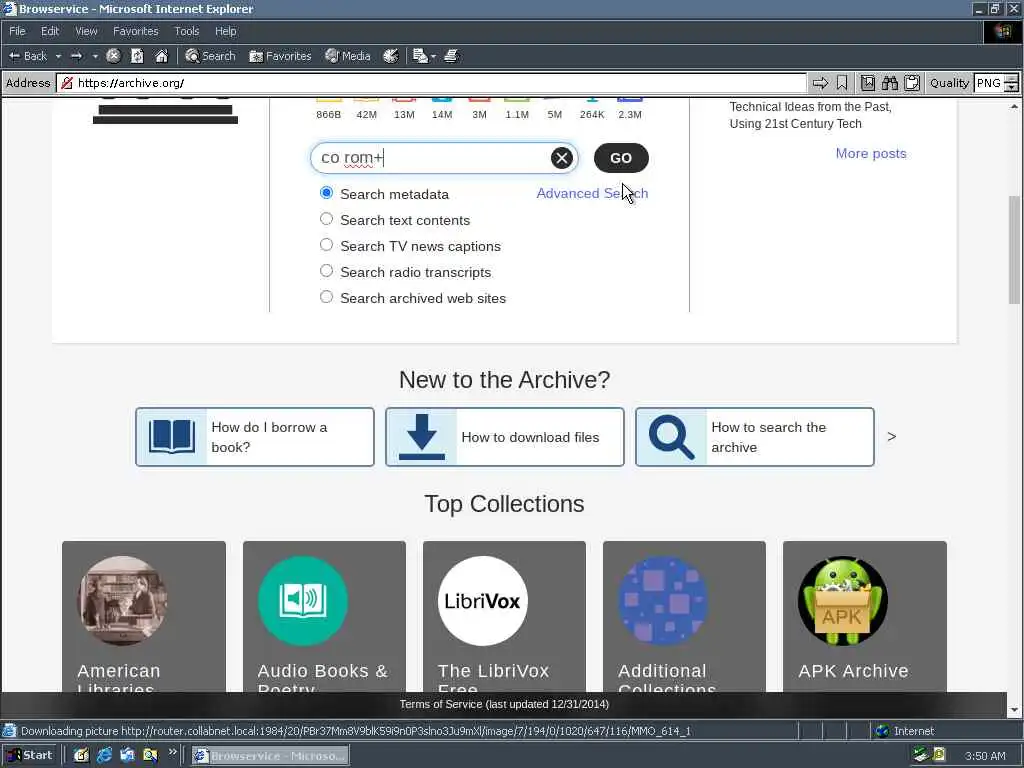Screen dimensions: 1024x768
Task: Click the Print toolbar icon
Action: pyautogui.click(x=451, y=56)
